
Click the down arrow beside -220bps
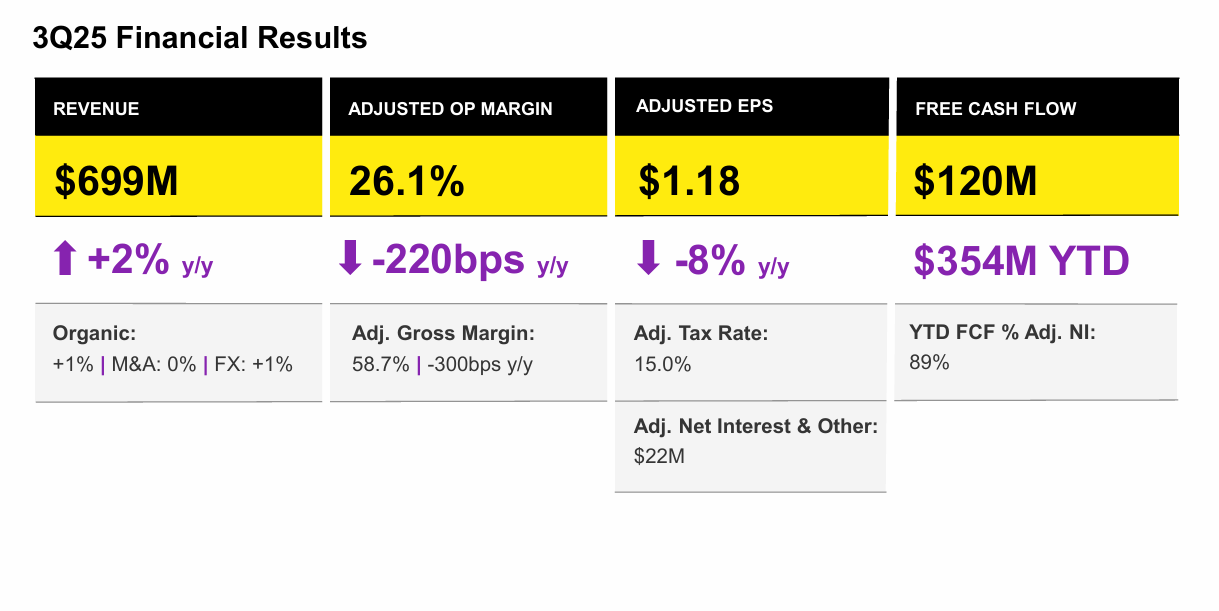point(350,259)
